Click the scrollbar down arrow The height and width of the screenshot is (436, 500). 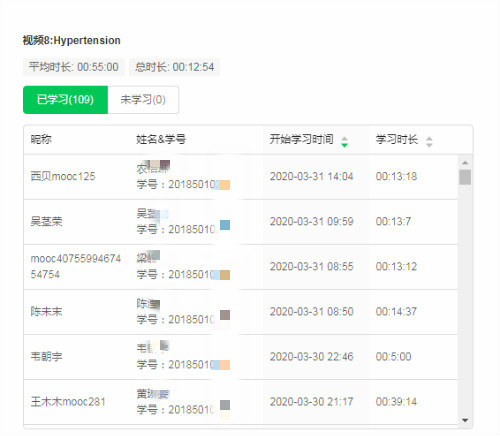coord(465,420)
